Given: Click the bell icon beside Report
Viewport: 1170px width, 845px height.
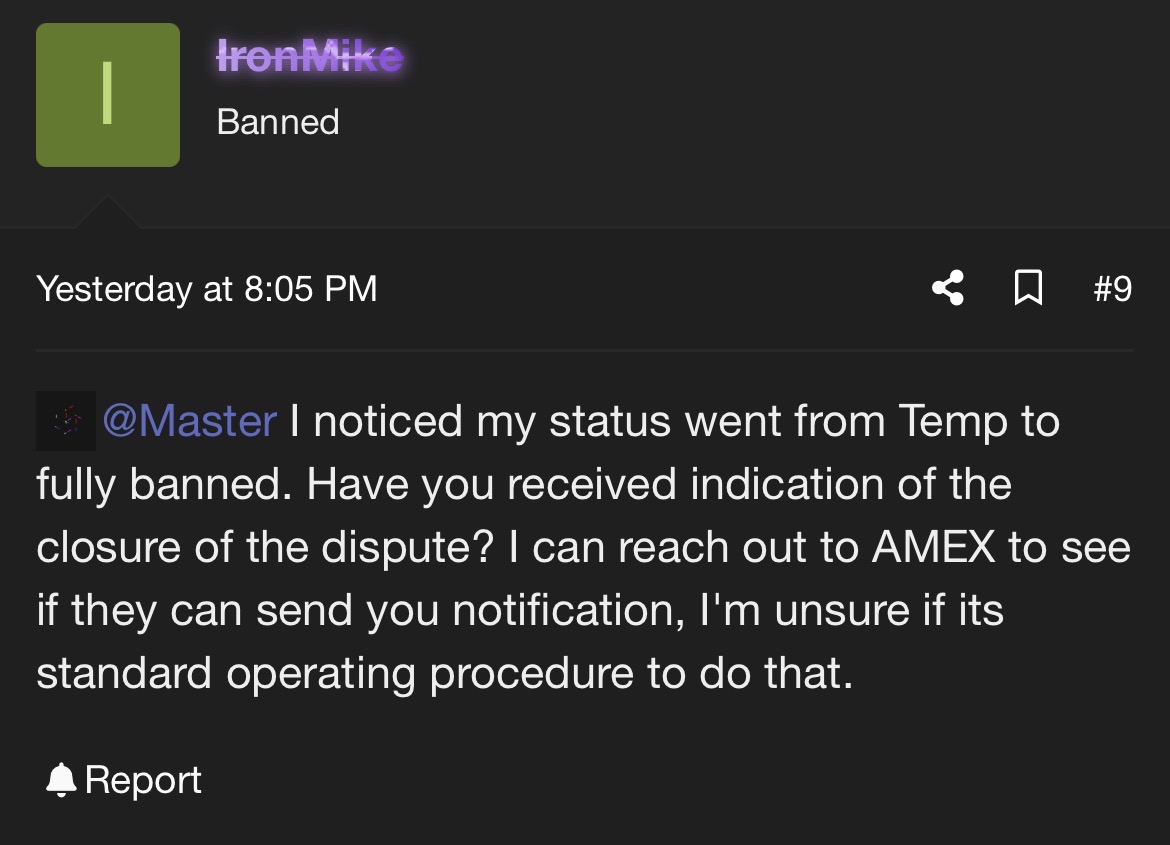Looking at the screenshot, I should point(61,780).
